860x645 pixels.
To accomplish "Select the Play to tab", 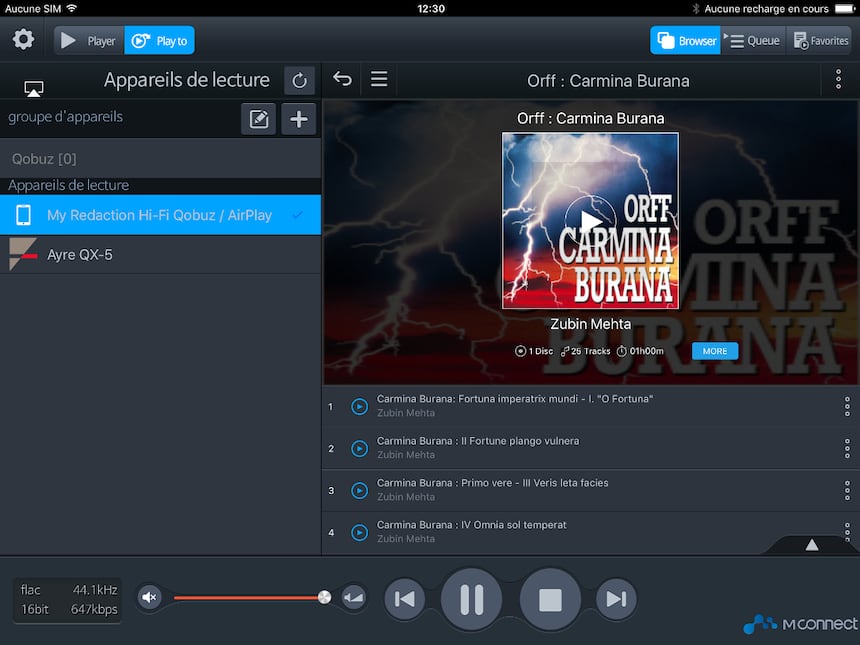I will pos(160,41).
